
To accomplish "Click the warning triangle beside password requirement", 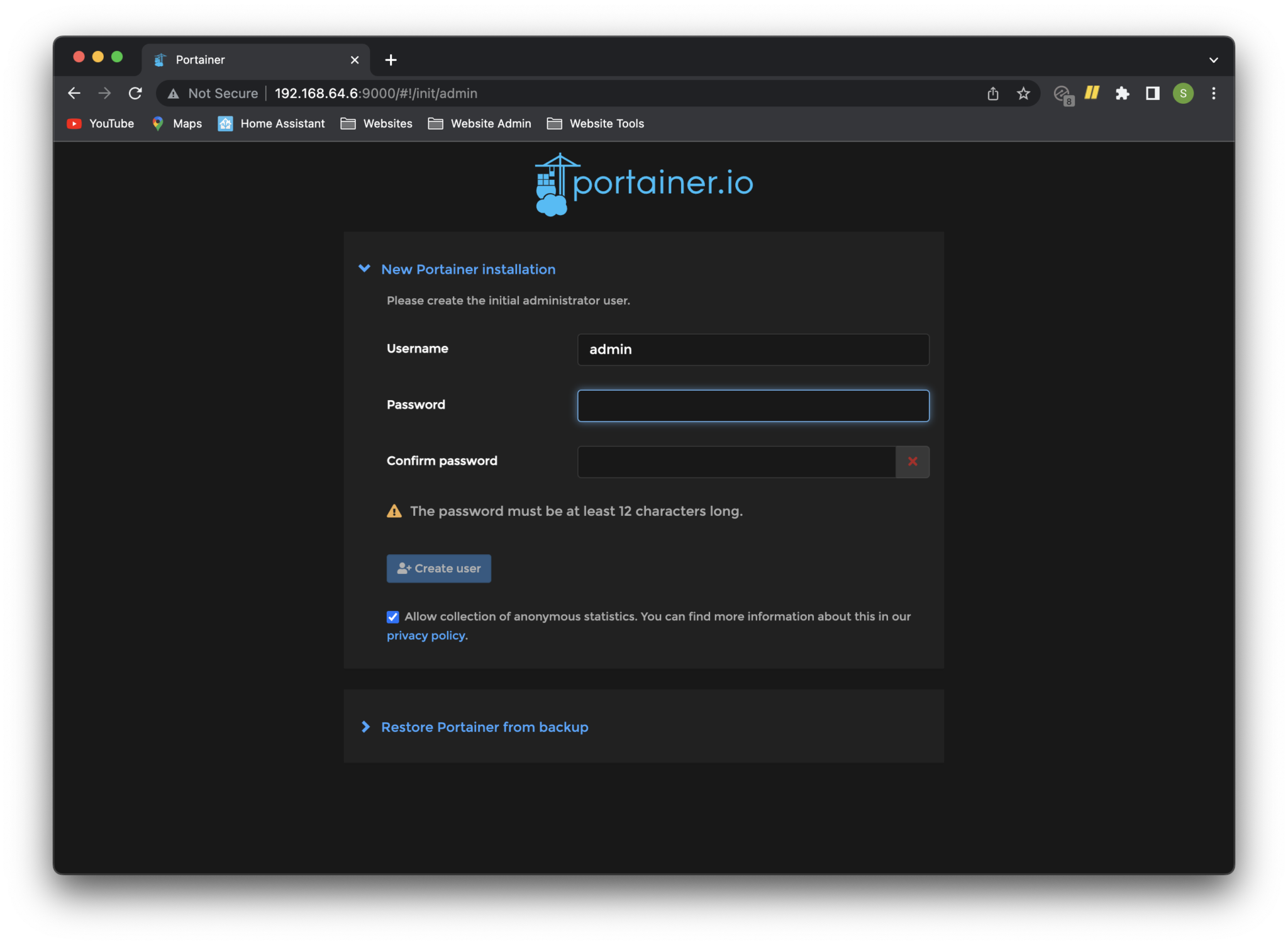I will click(x=393, y=511).
